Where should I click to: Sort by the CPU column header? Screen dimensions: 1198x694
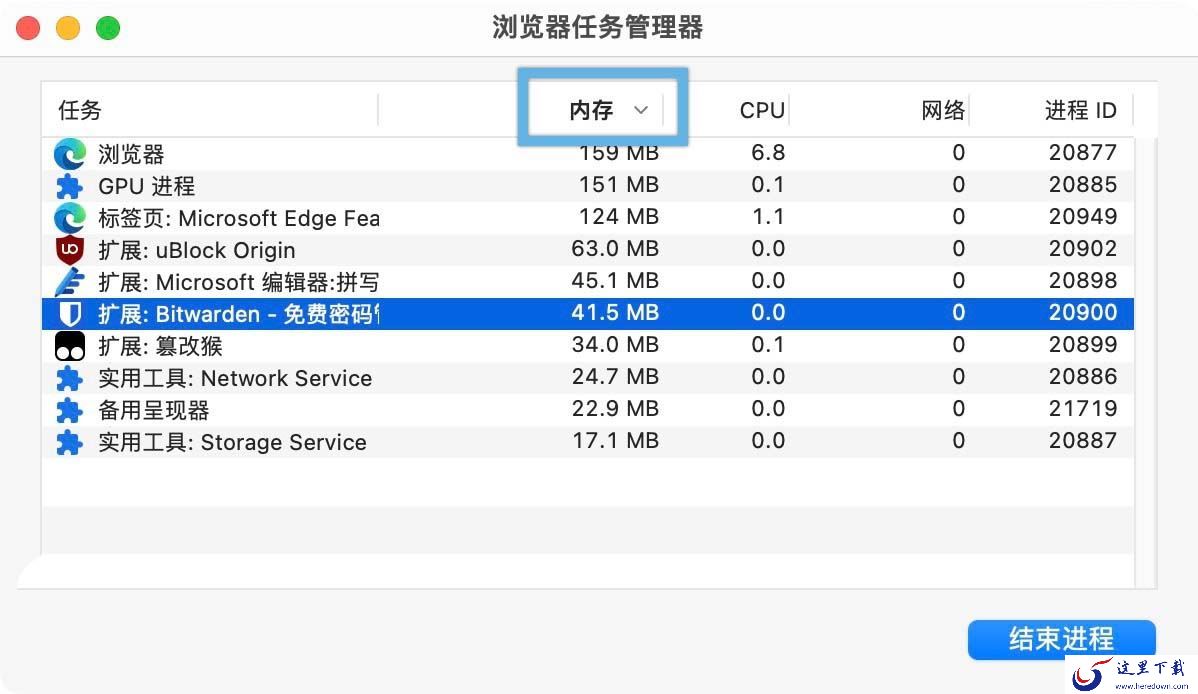tap(762, 110)
